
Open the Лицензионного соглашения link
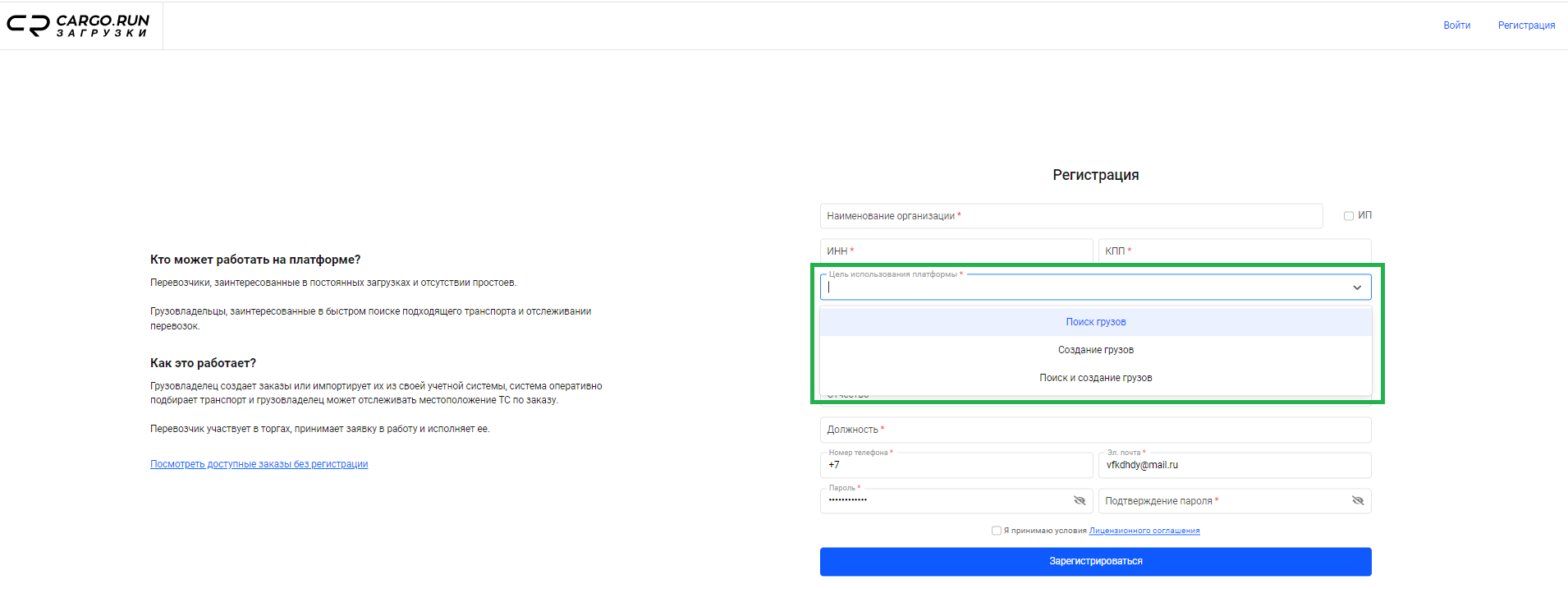coord(1144,531)
